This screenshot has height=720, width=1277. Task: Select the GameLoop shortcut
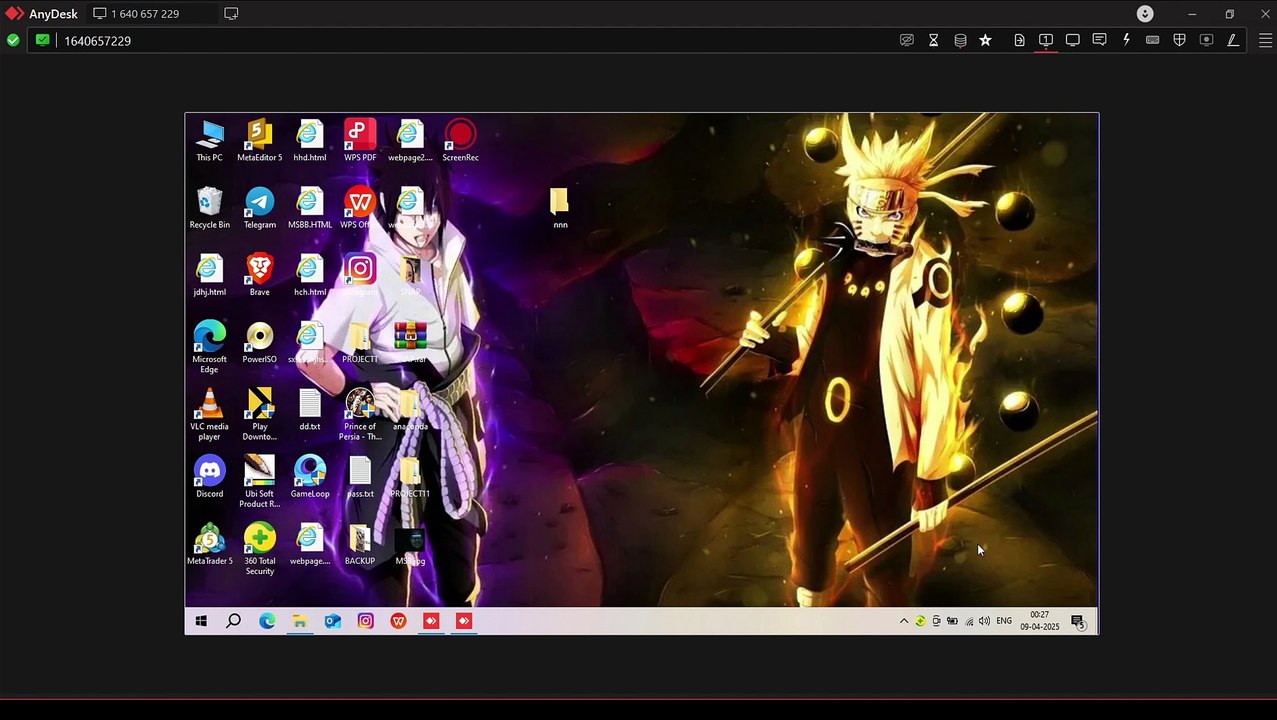(x=310, y=476)
